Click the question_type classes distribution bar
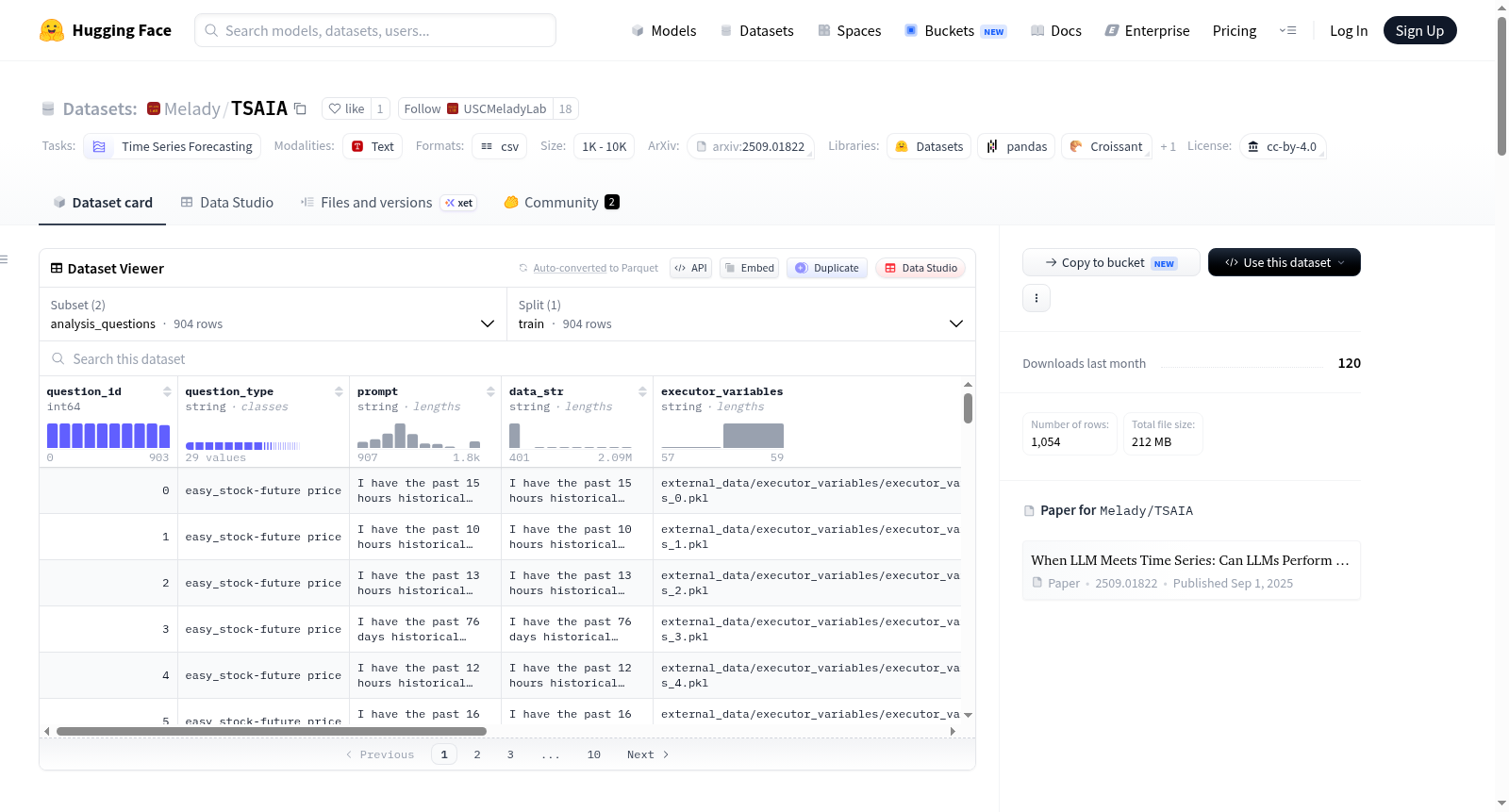 pyautogui.click(x=242, y=445)
